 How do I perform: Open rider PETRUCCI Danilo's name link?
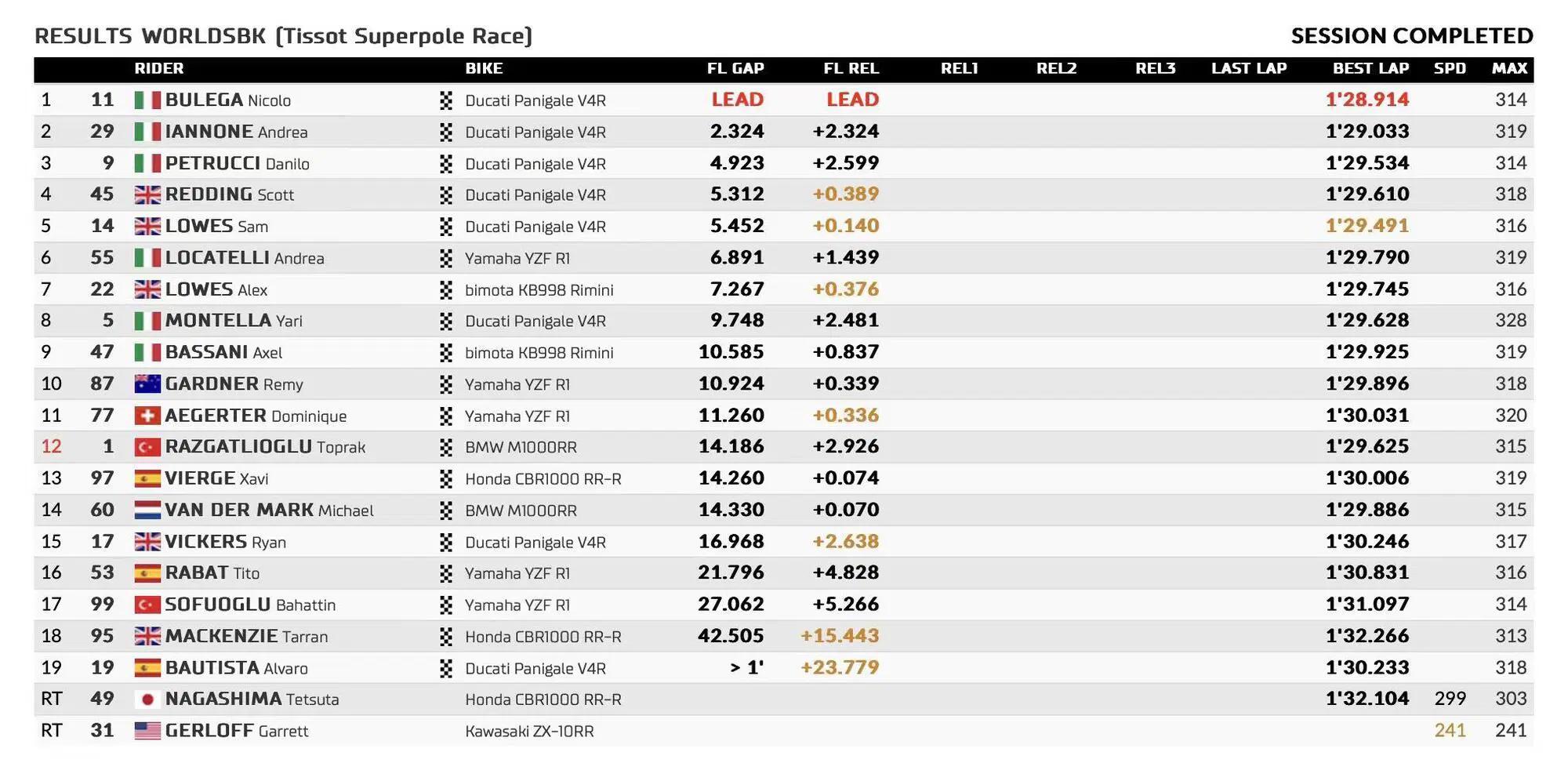point(237,163)
